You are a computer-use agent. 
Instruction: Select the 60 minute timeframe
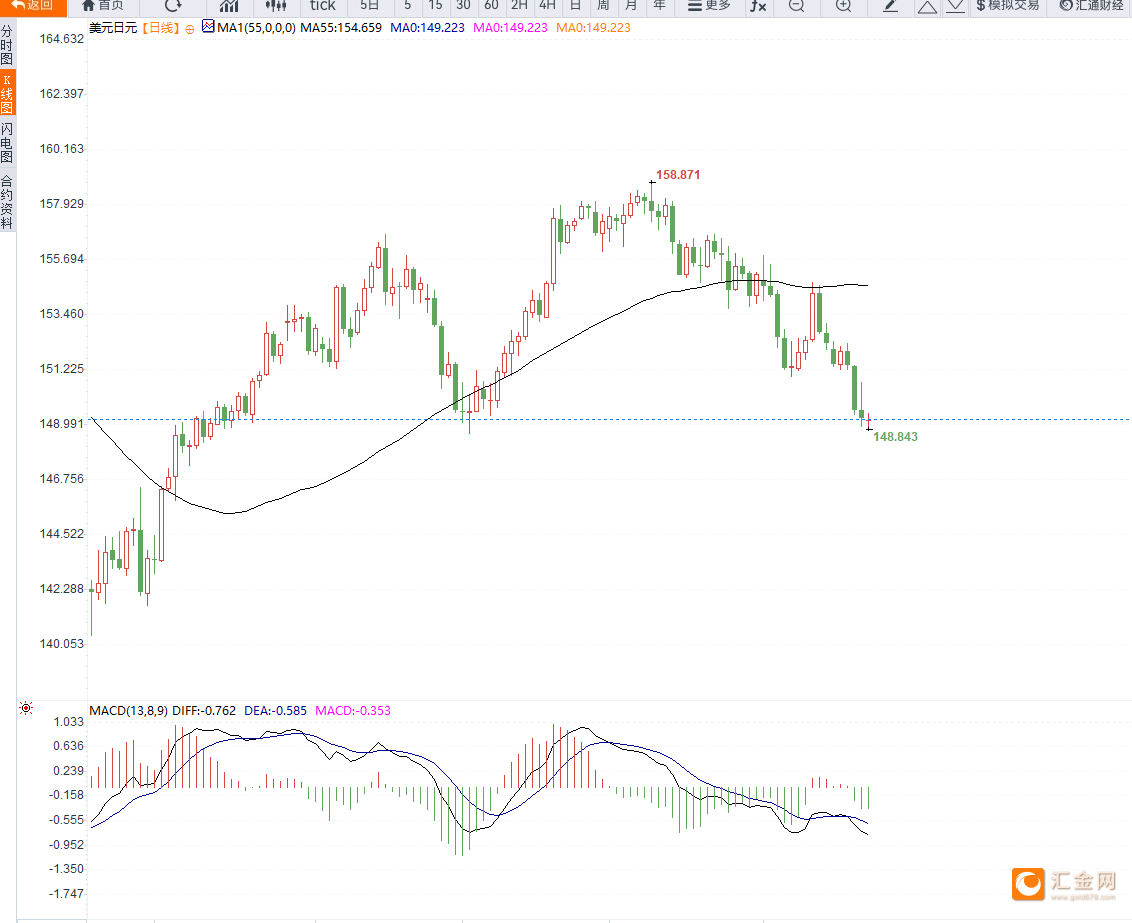click(492, 6)
